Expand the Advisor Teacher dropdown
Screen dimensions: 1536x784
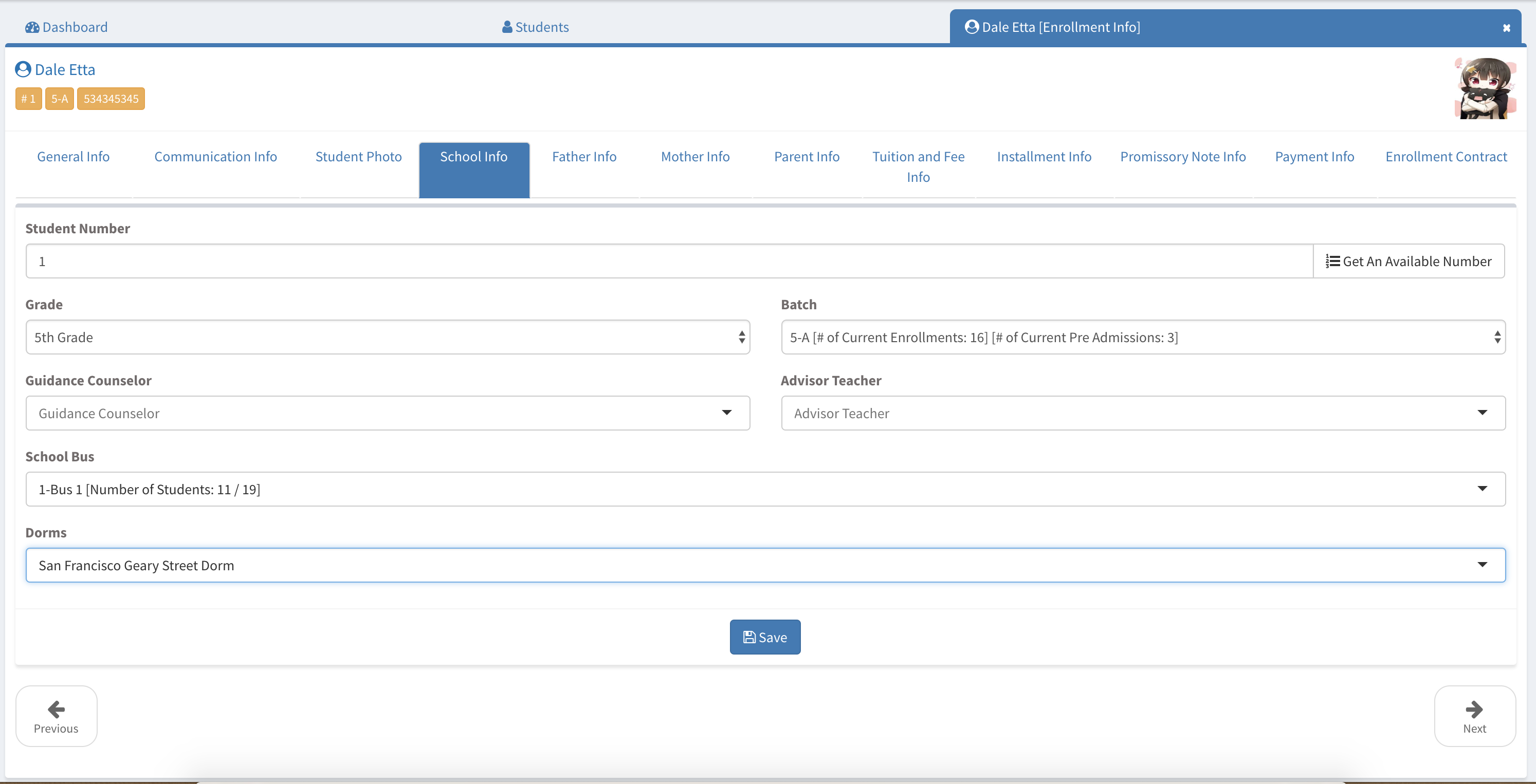coord(1143,413)
